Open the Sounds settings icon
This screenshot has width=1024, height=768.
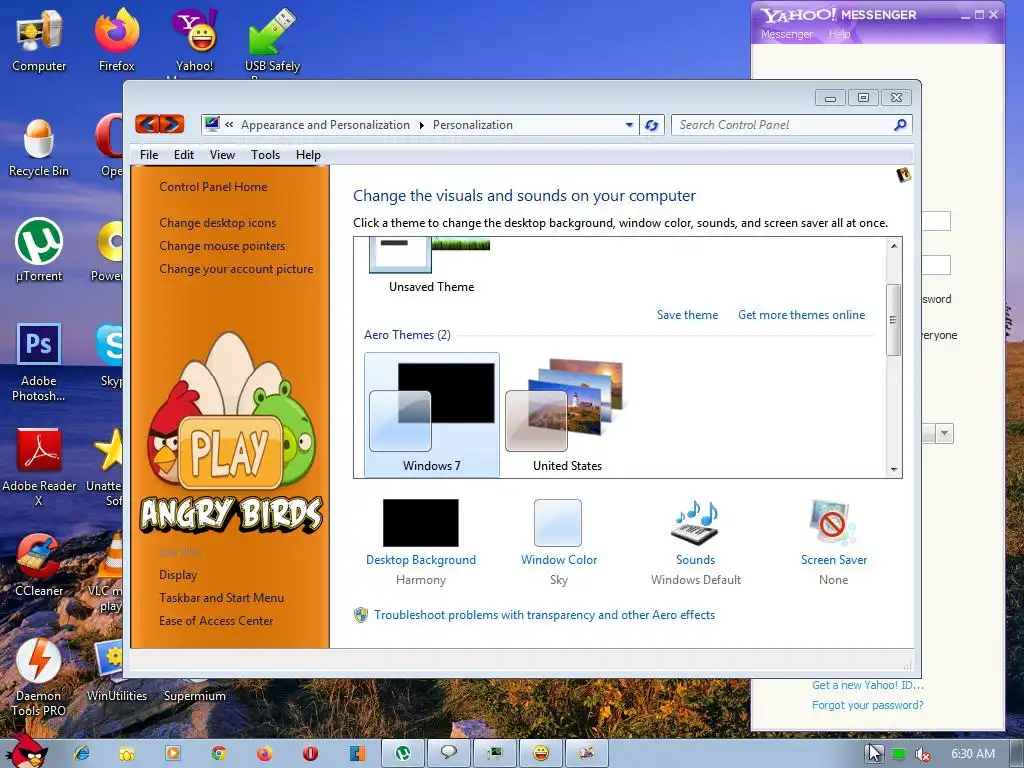696,522
